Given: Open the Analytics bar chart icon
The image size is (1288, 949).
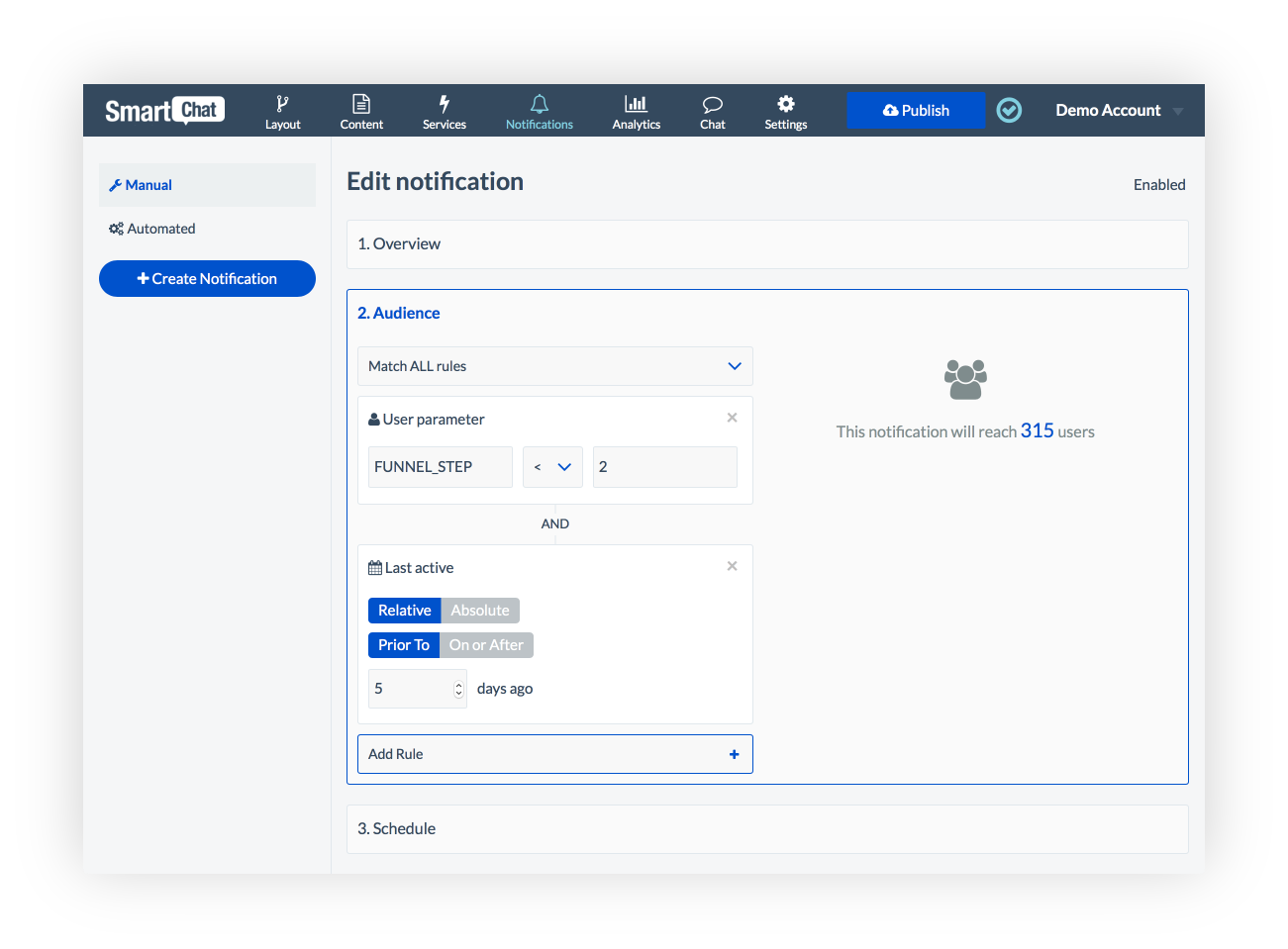Looking at the screenshot, I should pos(636,104).
